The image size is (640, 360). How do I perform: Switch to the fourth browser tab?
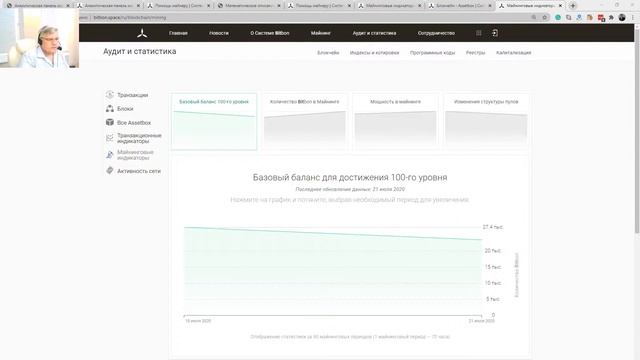pyautogui.click(x=249, y=6)
